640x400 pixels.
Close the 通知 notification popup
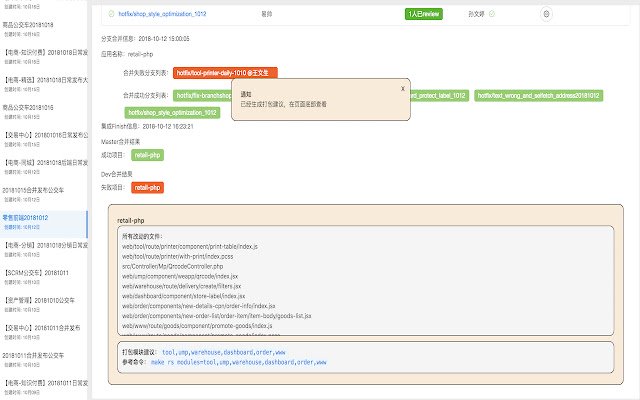(403, 89)
